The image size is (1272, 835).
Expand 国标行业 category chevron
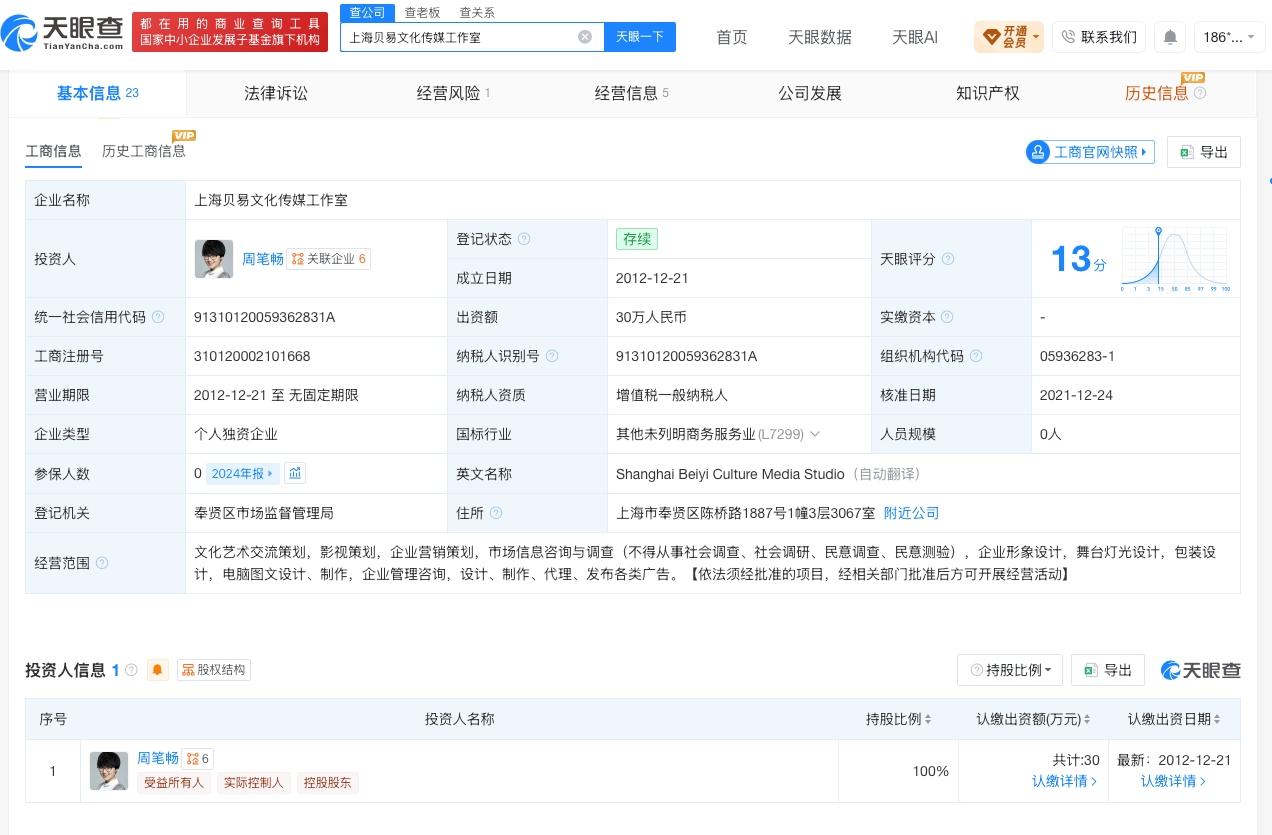814,434
